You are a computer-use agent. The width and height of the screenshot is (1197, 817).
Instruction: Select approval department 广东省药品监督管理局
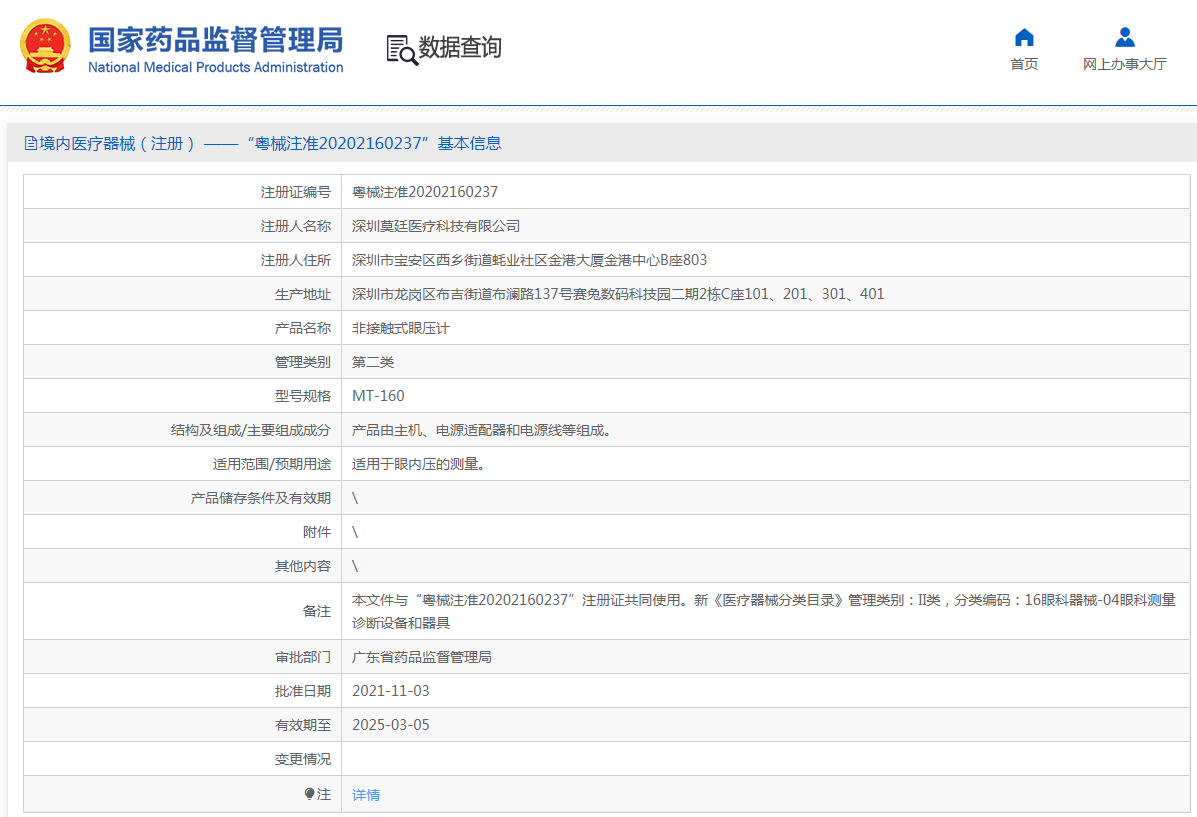tap(421, 657)
